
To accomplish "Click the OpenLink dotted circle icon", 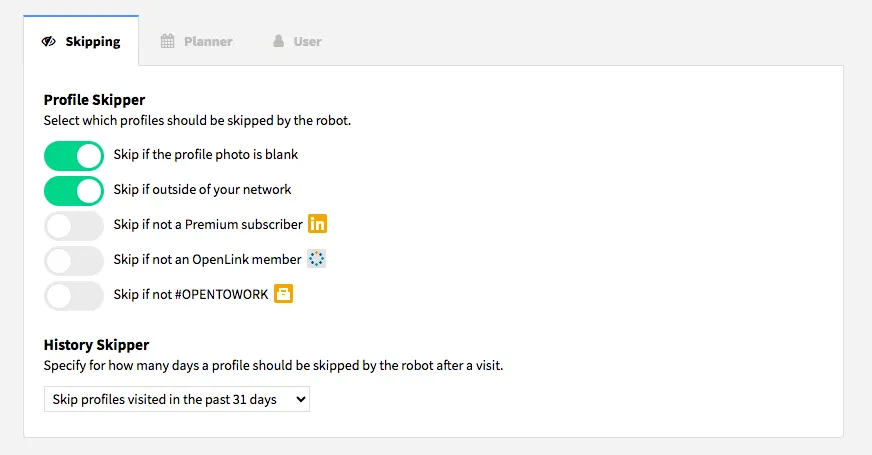I will [x=316, y=259].
